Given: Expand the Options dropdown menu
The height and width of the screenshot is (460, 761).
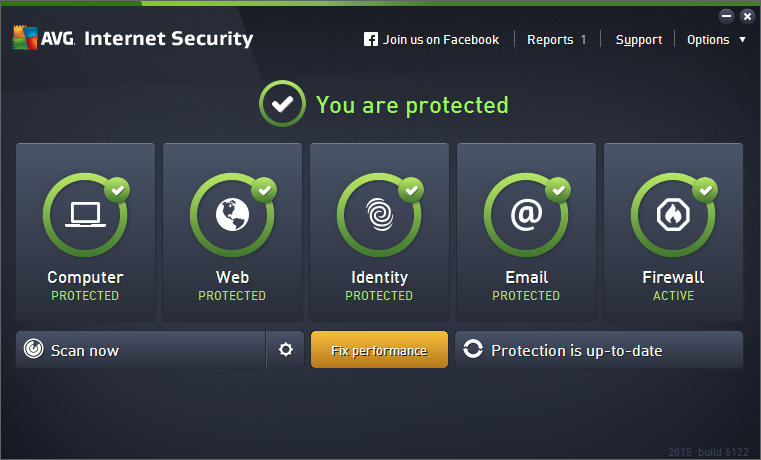Looking at the screenshot, I should [716, 40].
